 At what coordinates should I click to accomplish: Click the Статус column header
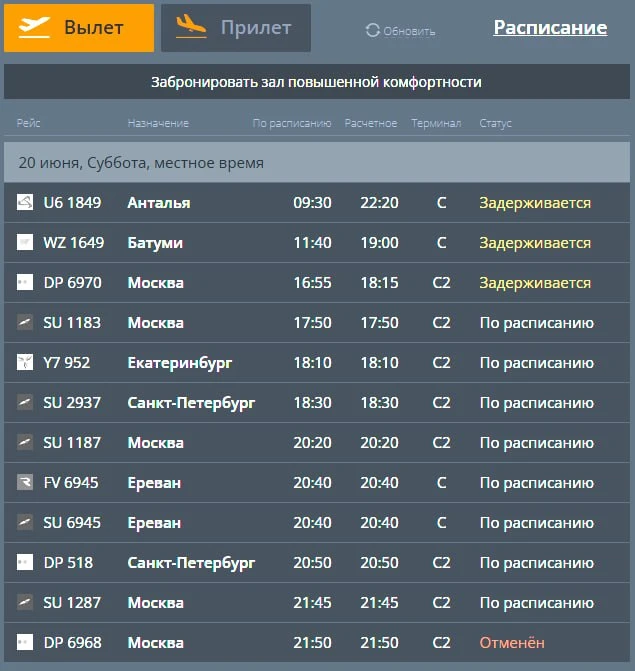click(x=495, y=123)
